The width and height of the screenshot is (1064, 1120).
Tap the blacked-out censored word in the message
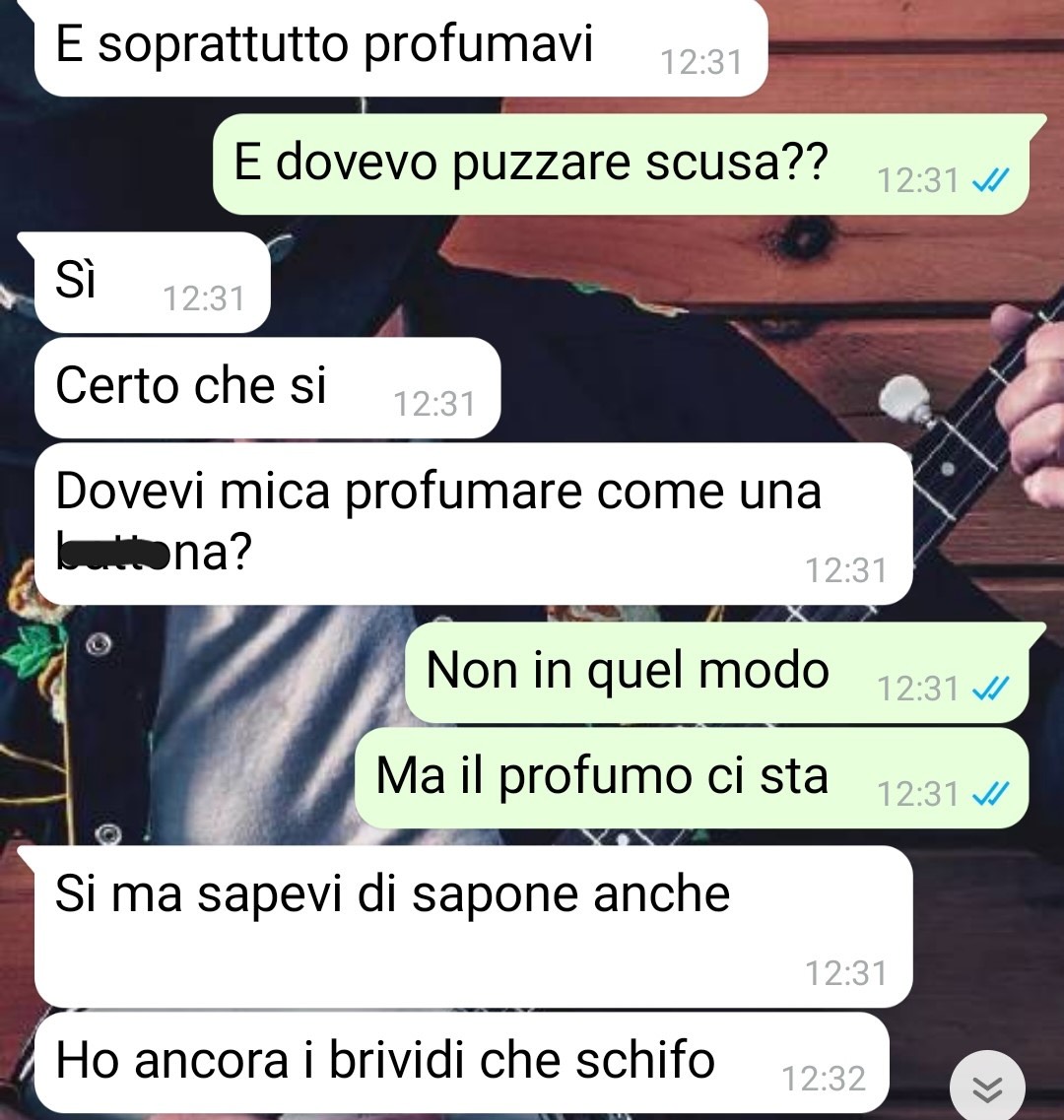pyautogui.click(x=113, y=555)
